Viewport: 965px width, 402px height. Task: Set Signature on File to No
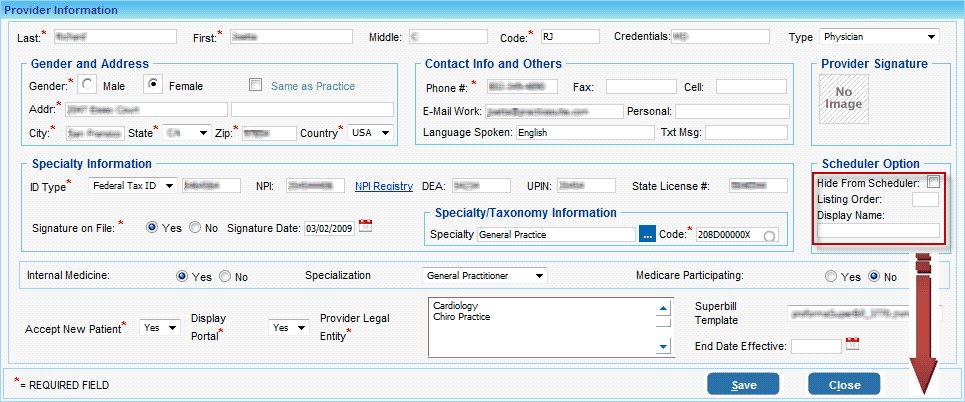195,227
